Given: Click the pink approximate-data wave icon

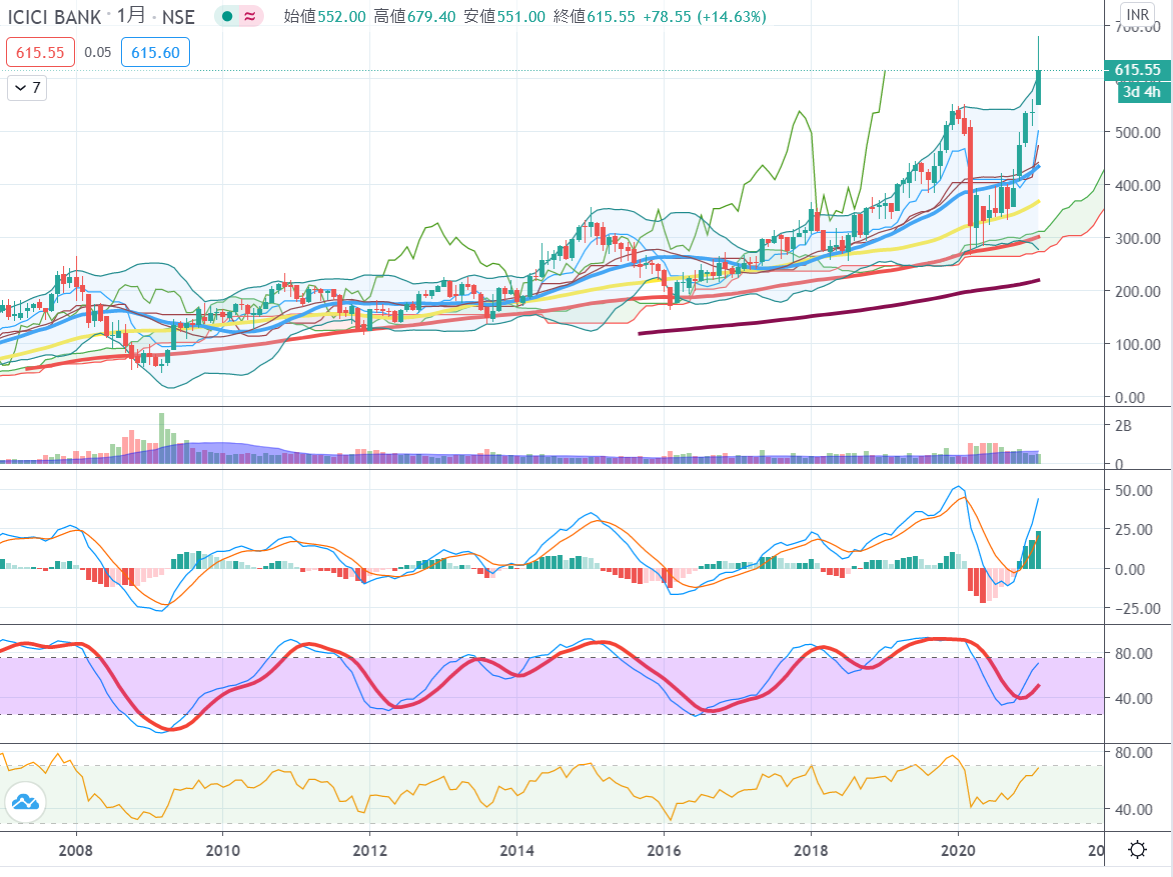Looking at the screenshot, I should click(x=250, y=16).
